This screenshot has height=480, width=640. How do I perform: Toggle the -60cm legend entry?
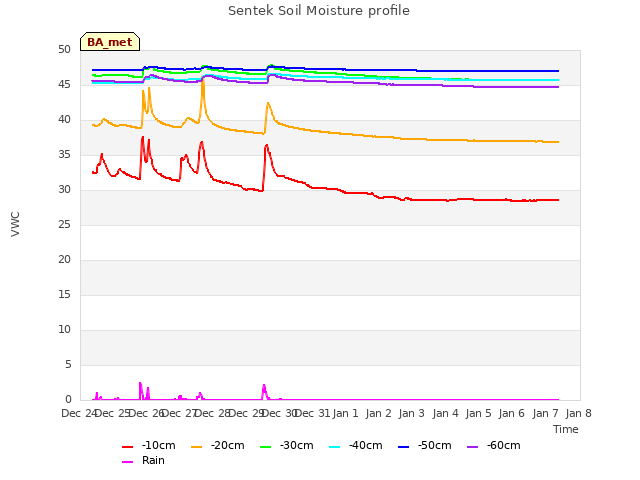494,446
